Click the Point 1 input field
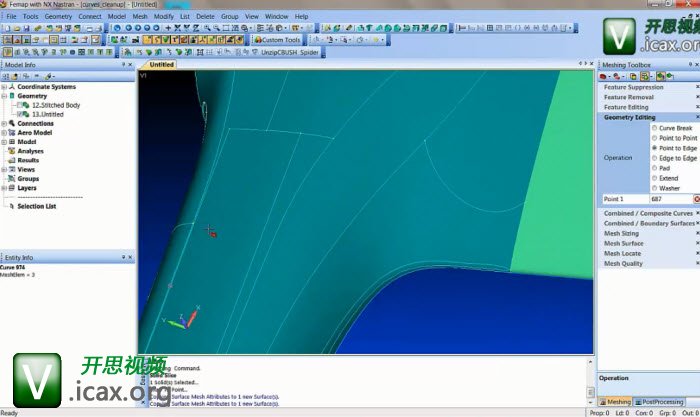The image size is (700, 417). [670, 199]
